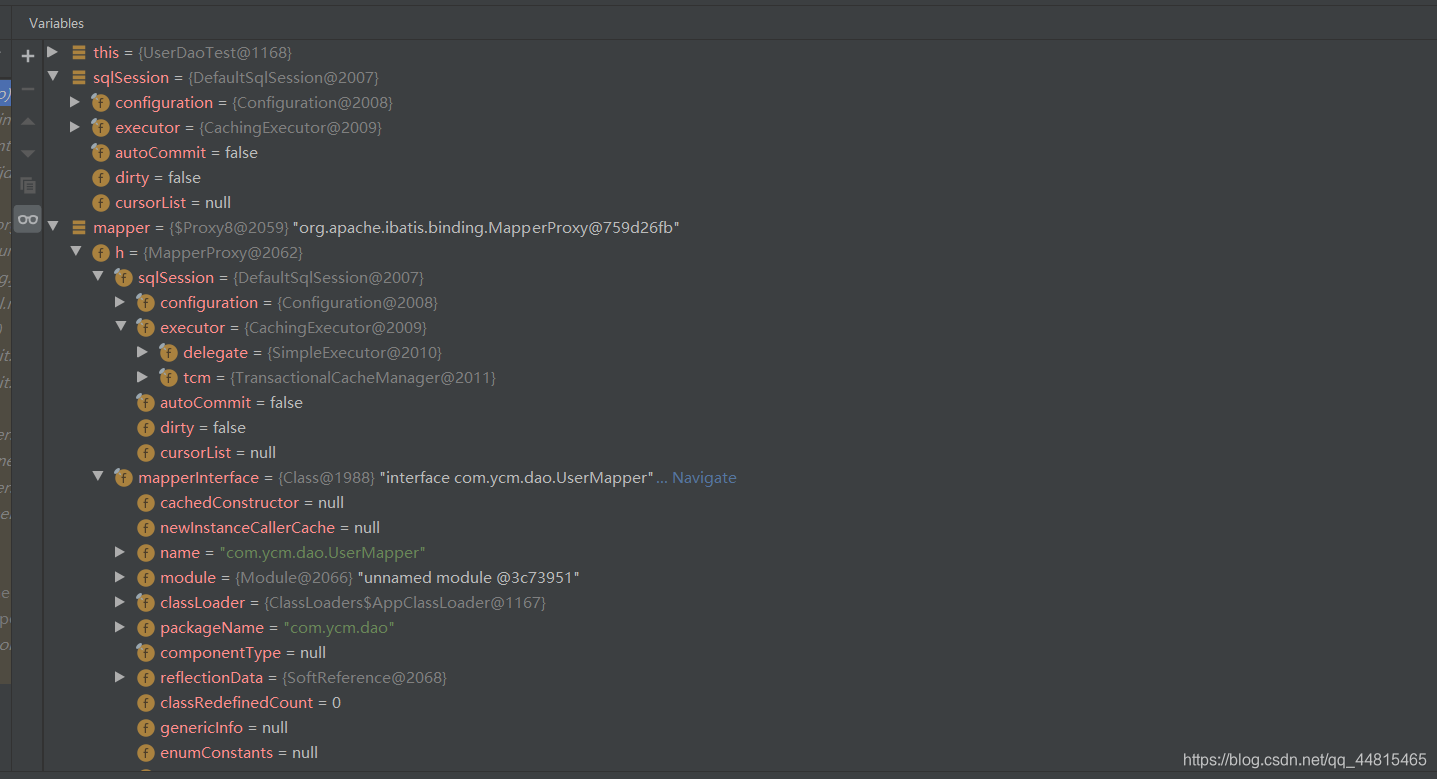The width and height of the screenshot is (1437, 779).
Task: Click the field icon beside top-level dirty
Action: 100,177
